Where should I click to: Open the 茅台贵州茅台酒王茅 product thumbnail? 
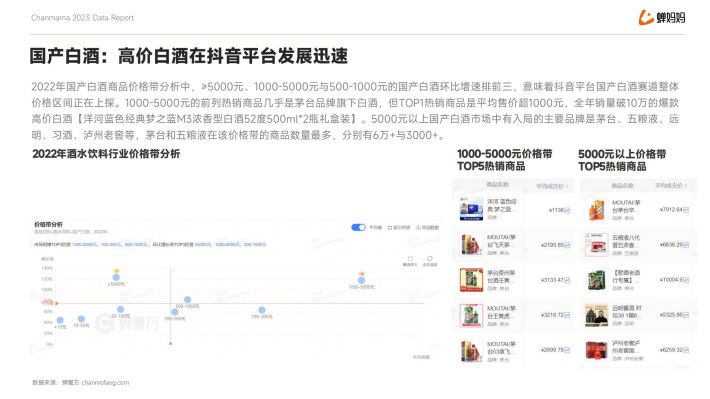coord(471,280)
